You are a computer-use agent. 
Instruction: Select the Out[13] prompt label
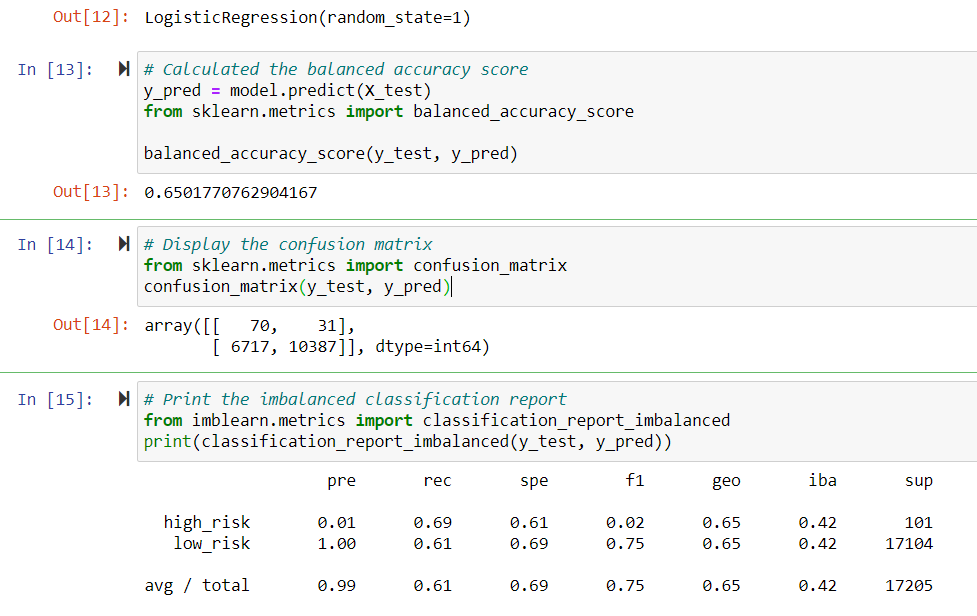[91, 192]
